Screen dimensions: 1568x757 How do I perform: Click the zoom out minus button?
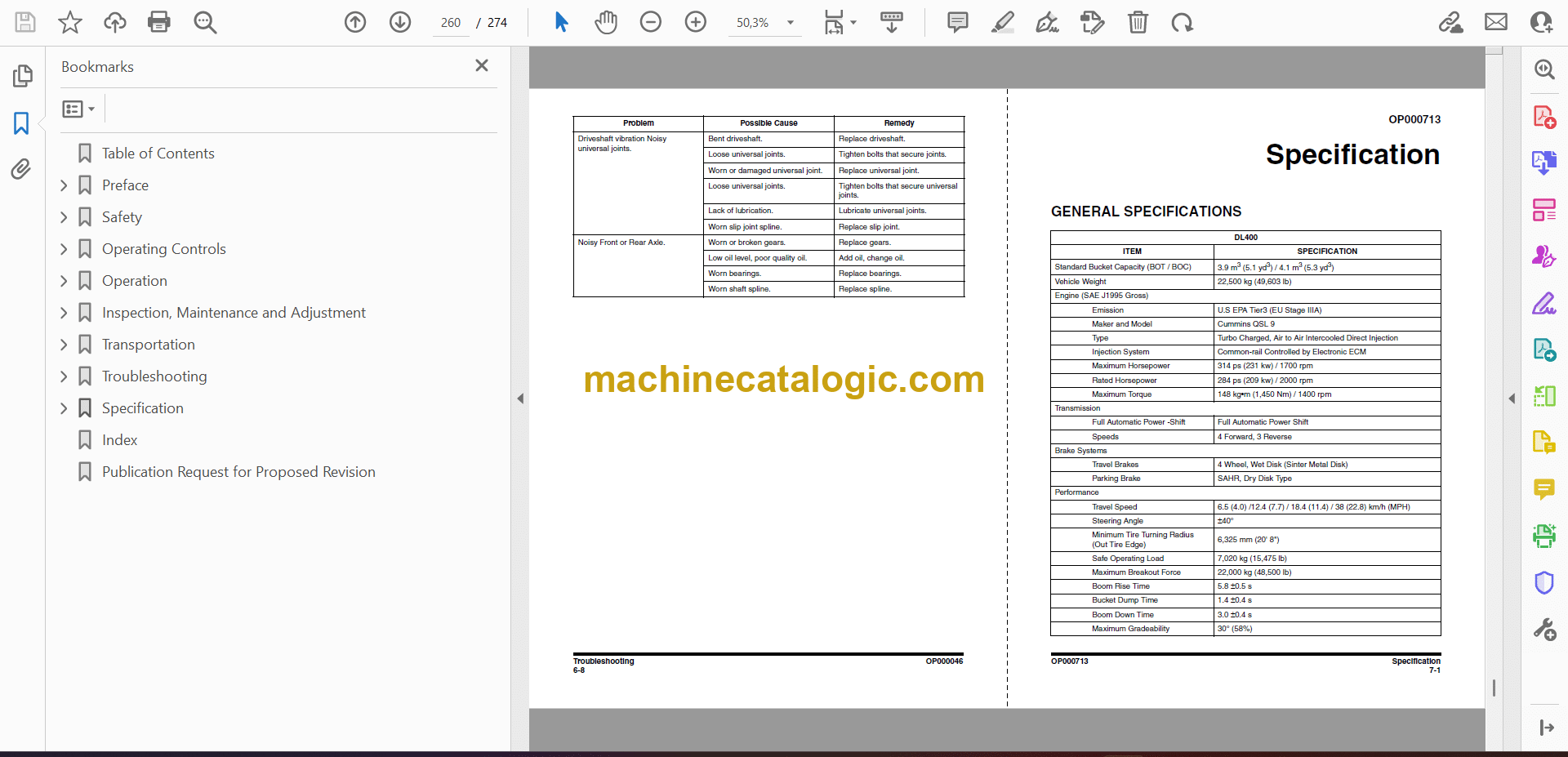coord(650,22)
